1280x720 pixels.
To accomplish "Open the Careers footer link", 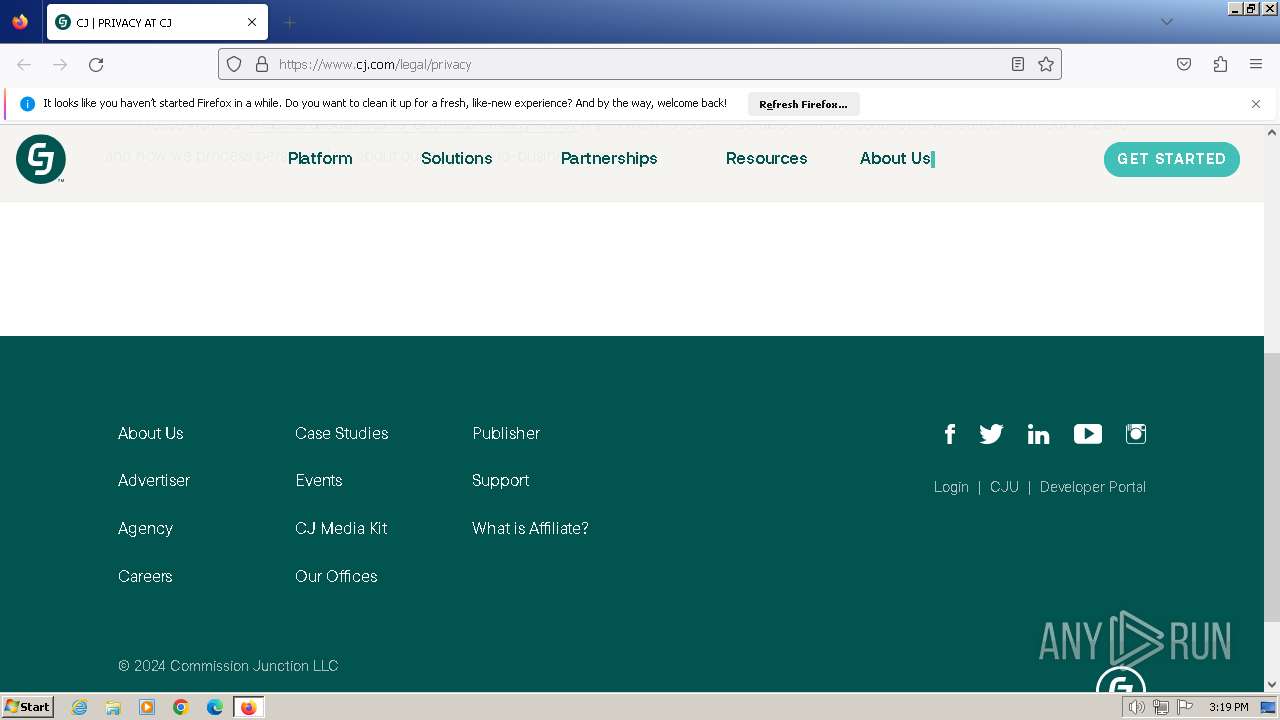I will [x=145, y=576].
